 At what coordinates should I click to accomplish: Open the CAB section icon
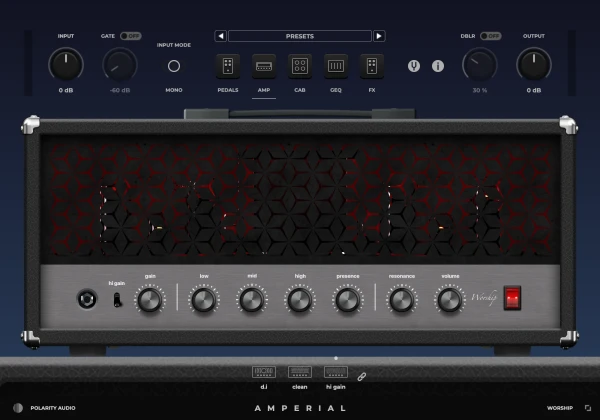300,66
